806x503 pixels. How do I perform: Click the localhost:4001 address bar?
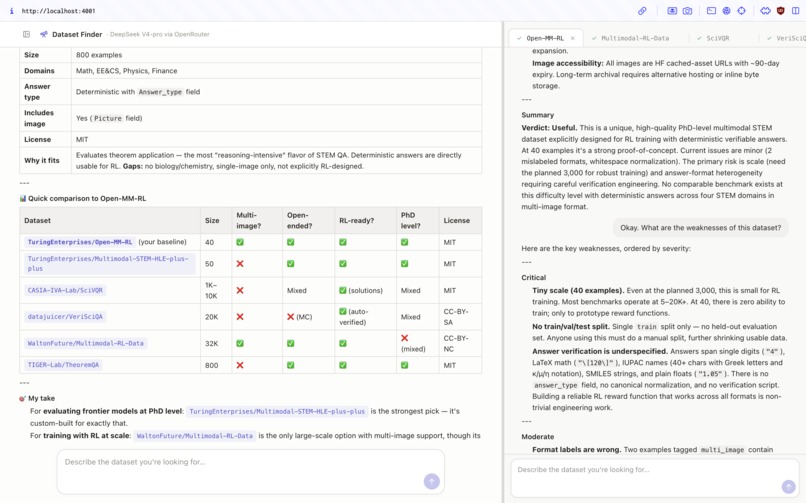pyautogui.click(x=59, y=11)
